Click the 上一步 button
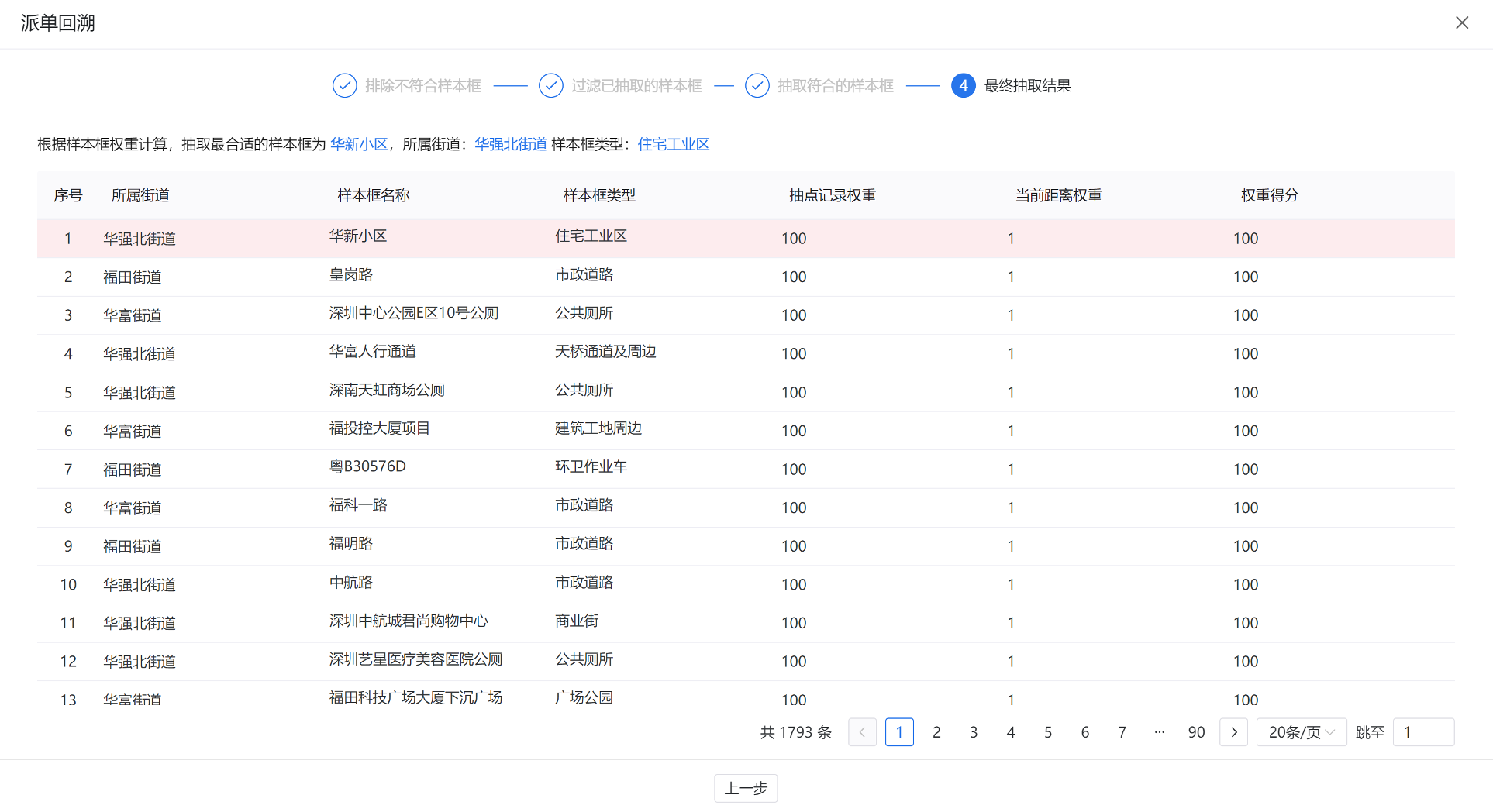The width and height of the screenshot is (1493, 812). (x=745, y=788)
